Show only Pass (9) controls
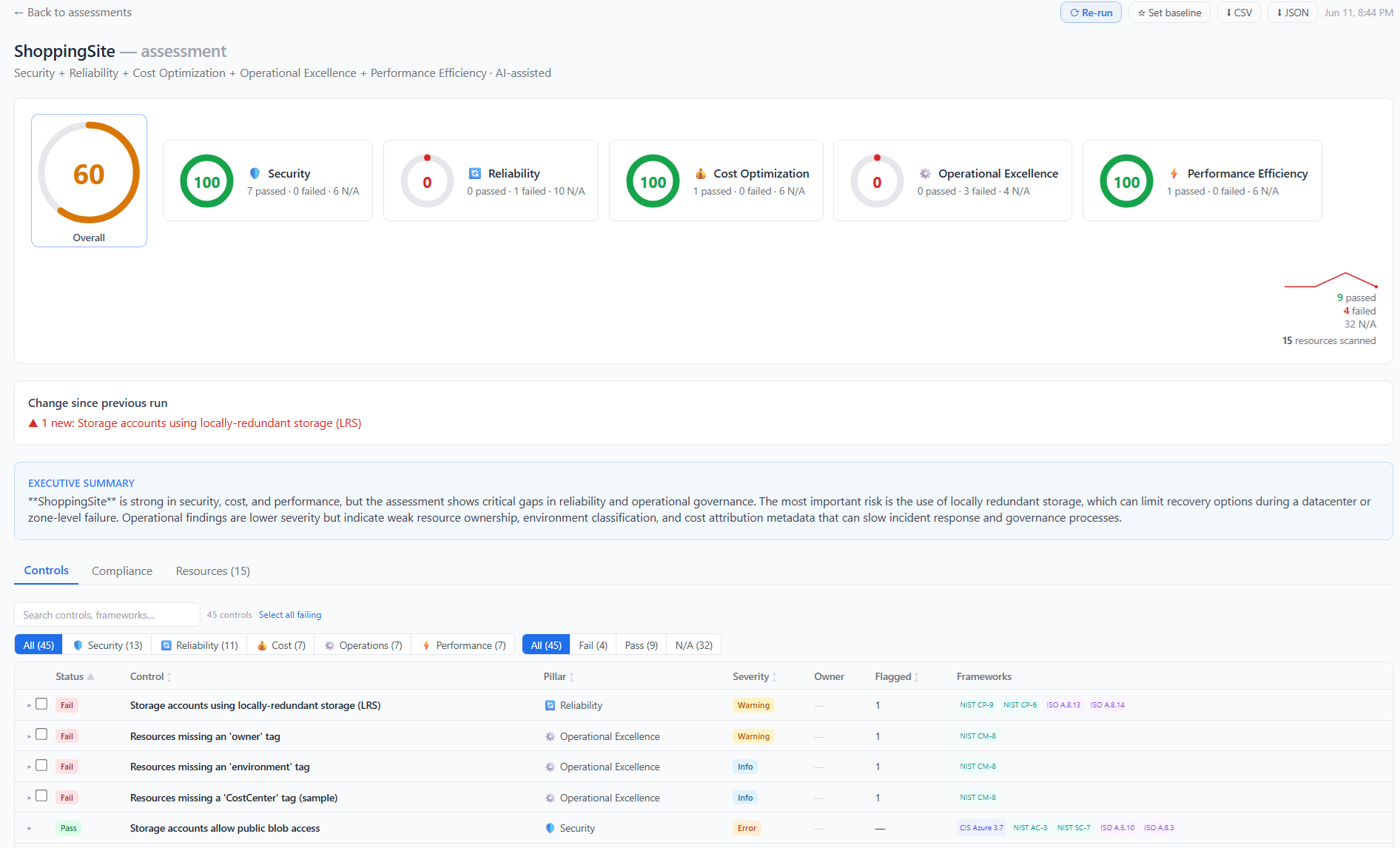This screenshot has width=1400, height=848. 642,645
